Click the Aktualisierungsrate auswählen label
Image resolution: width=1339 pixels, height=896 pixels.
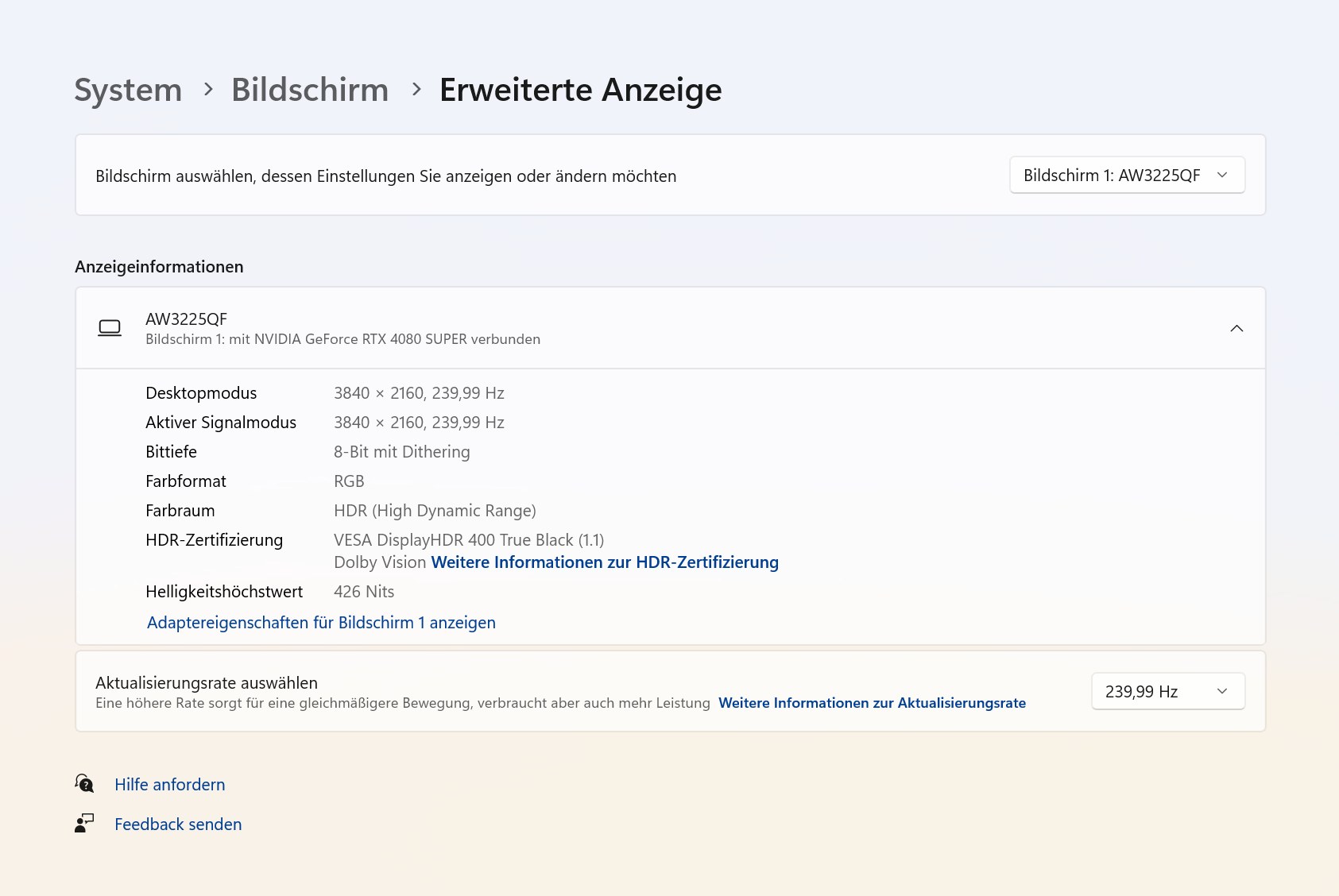[207, 683]
